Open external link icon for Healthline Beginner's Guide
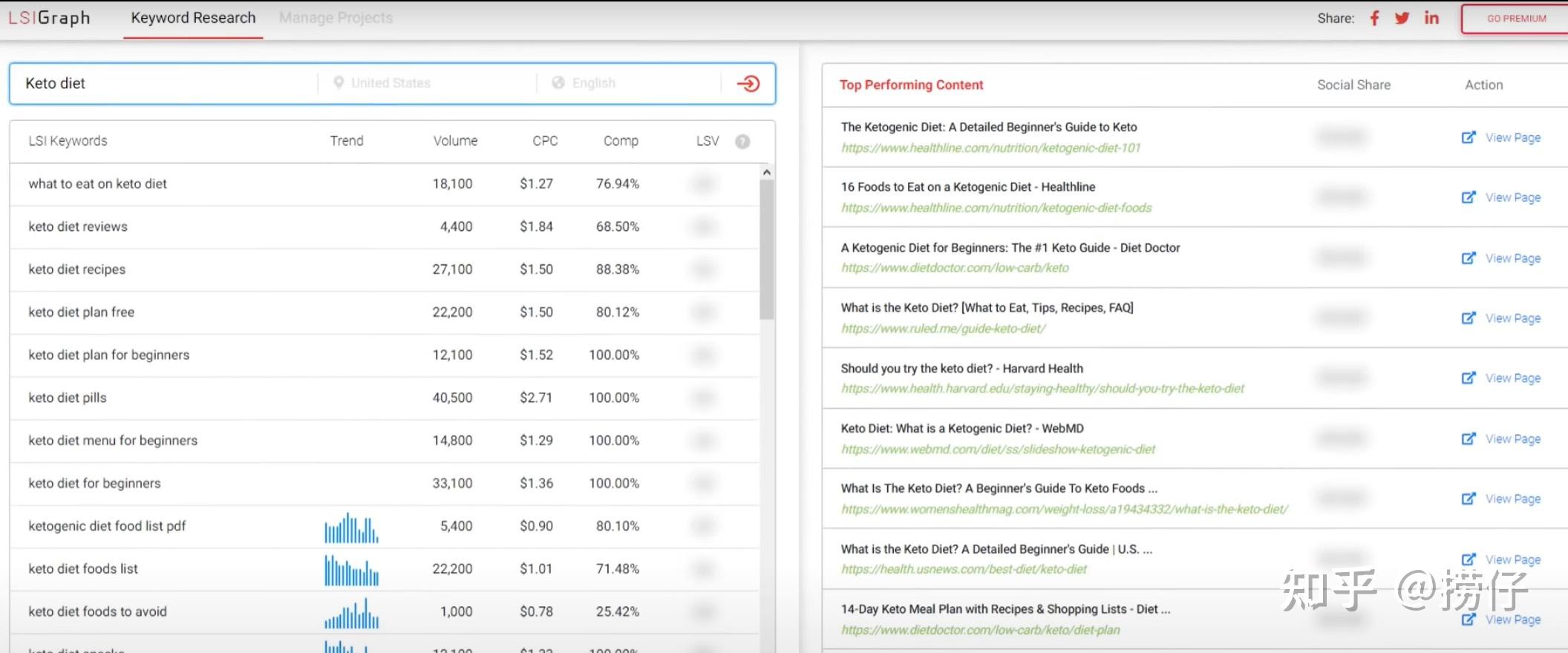 [1469, 137]
